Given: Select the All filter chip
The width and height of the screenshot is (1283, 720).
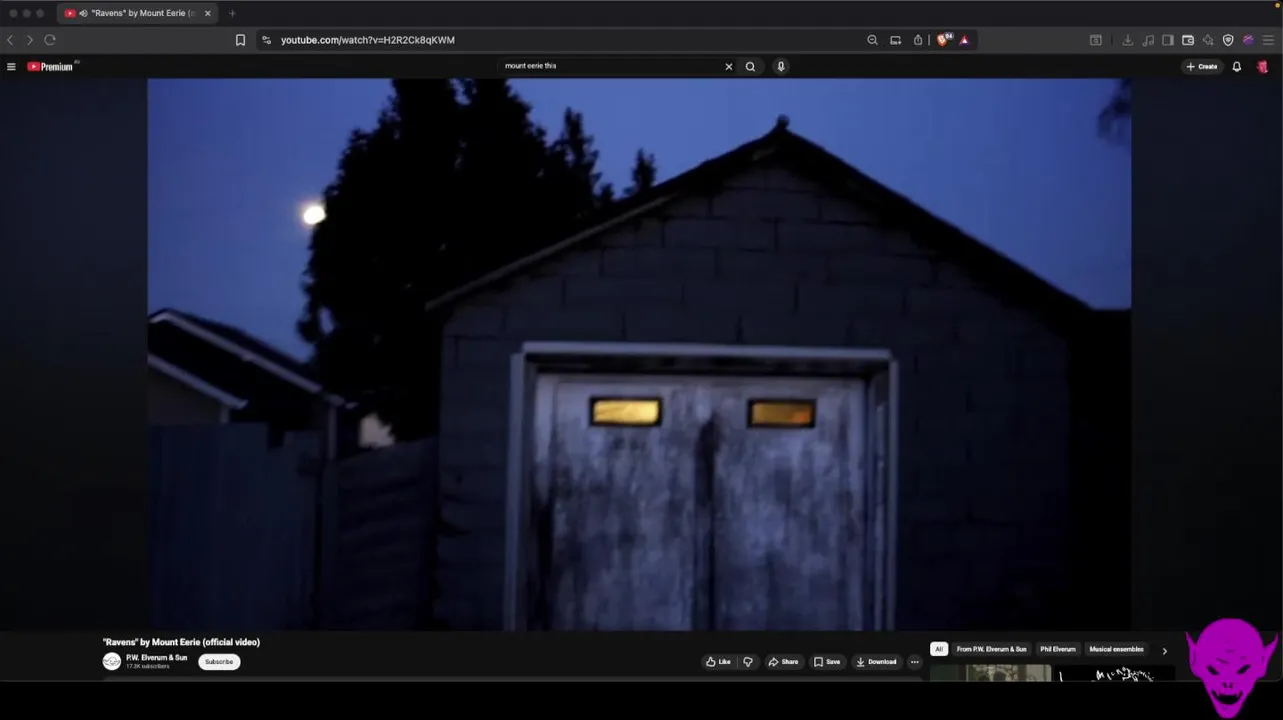Looking at the screenshot, I should pos(939,649).
